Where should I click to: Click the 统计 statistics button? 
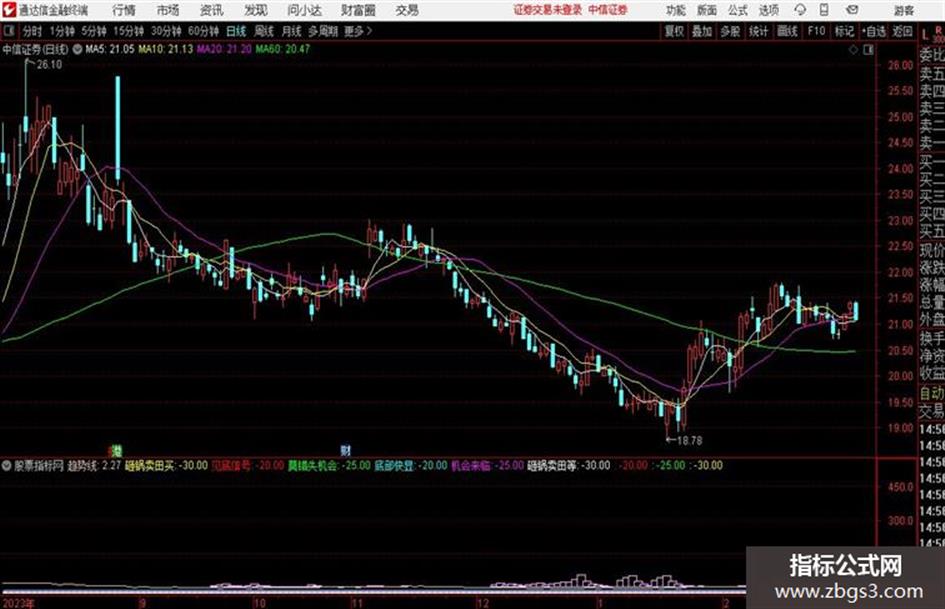(x=759, y=31)
